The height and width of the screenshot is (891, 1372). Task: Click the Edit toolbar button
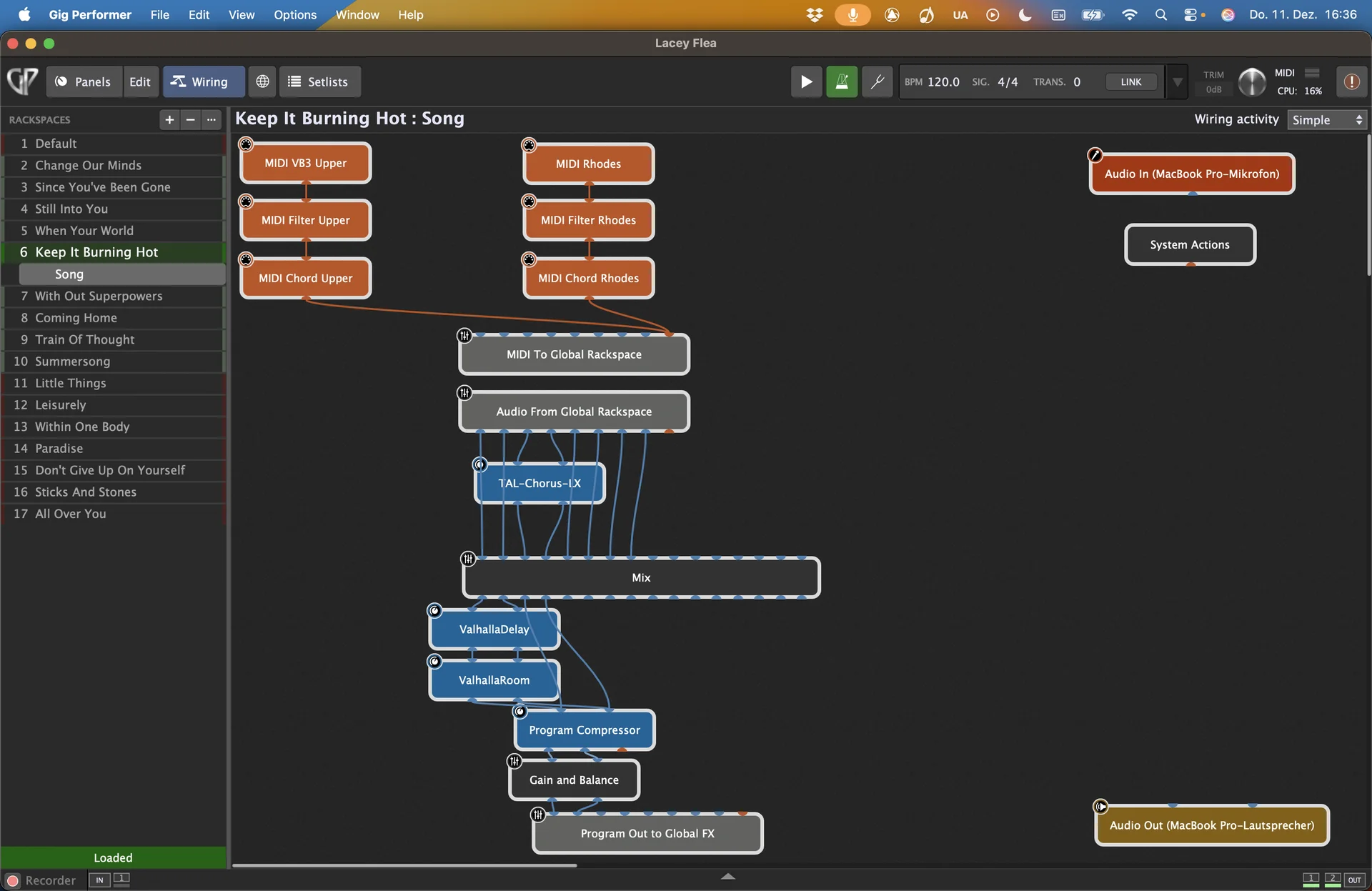tap(139, 81)
